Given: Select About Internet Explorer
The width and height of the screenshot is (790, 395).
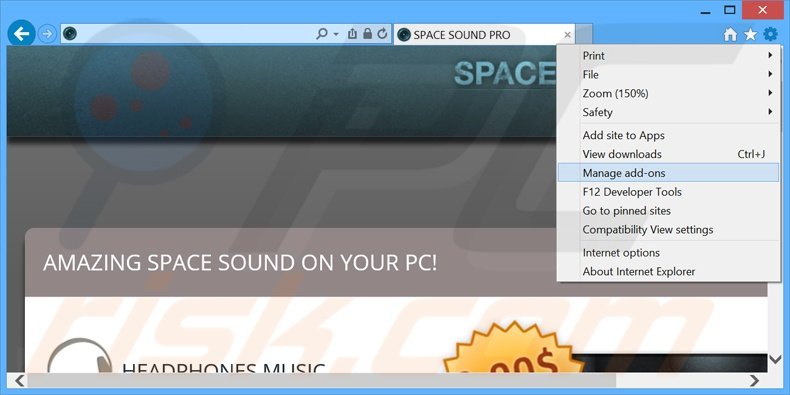Looking at the screenshot, I should tap(669, 272).
